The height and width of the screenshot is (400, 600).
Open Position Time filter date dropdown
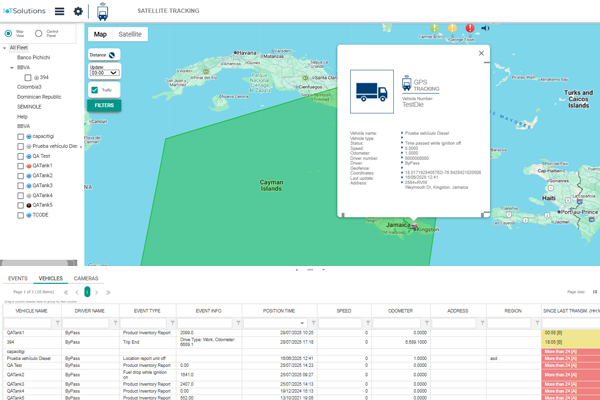click(x=302, y=323)
